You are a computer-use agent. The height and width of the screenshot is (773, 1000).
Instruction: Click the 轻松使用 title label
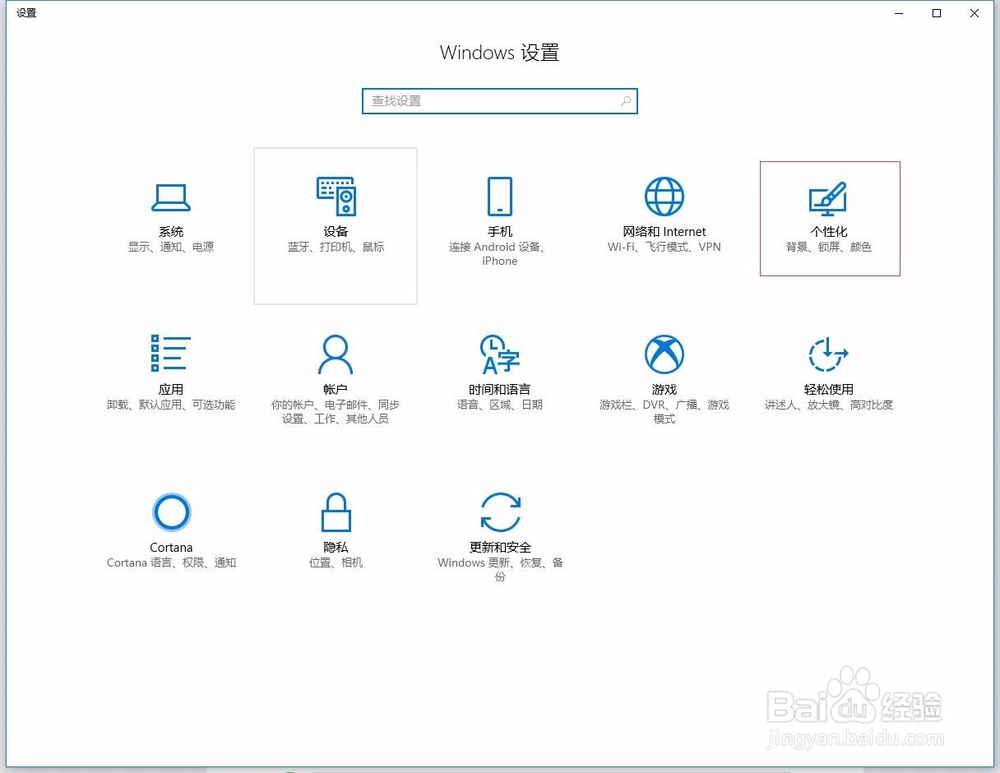(828, 389)
